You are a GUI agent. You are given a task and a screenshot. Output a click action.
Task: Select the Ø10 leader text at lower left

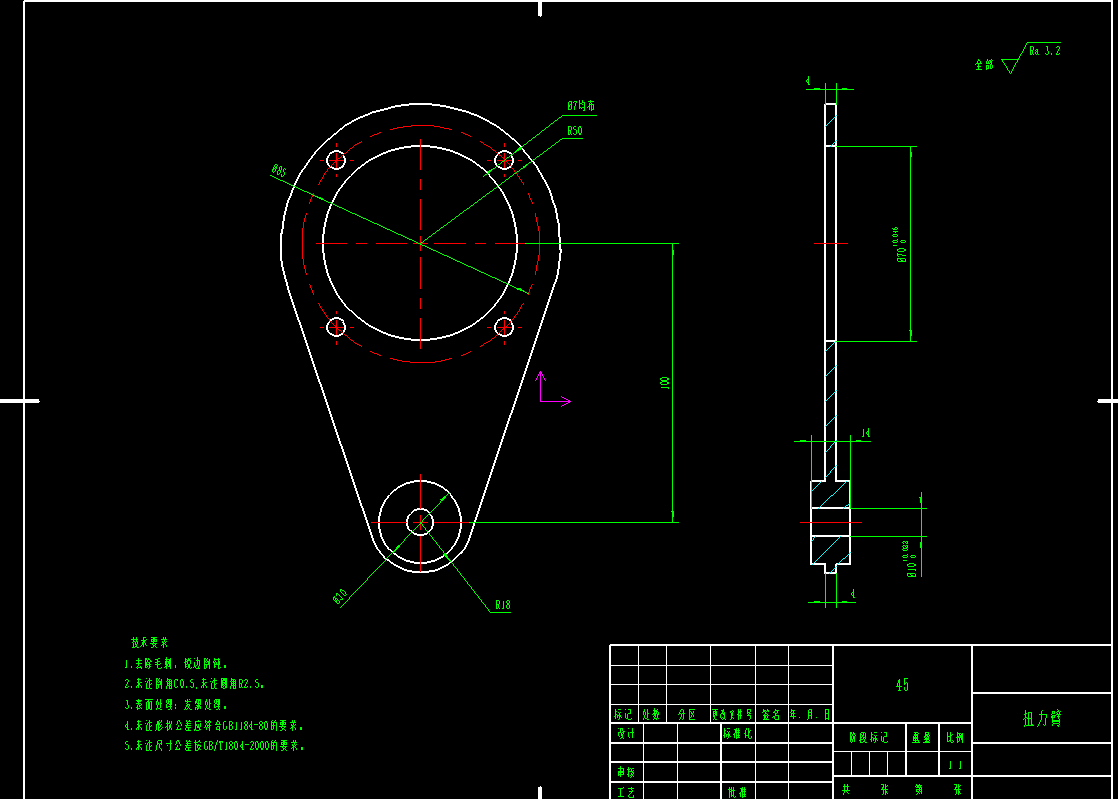tap(340, 596)
